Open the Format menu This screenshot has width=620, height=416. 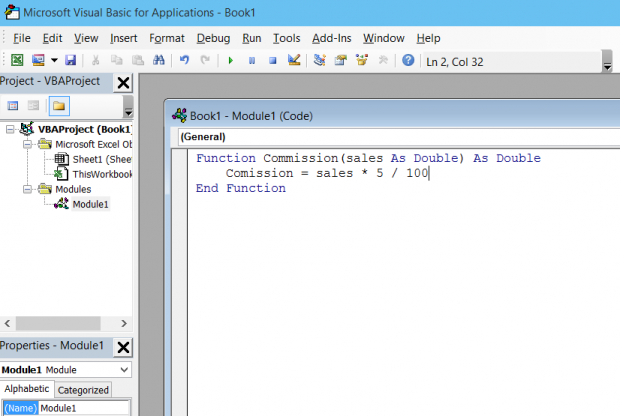tap(167, 38)
